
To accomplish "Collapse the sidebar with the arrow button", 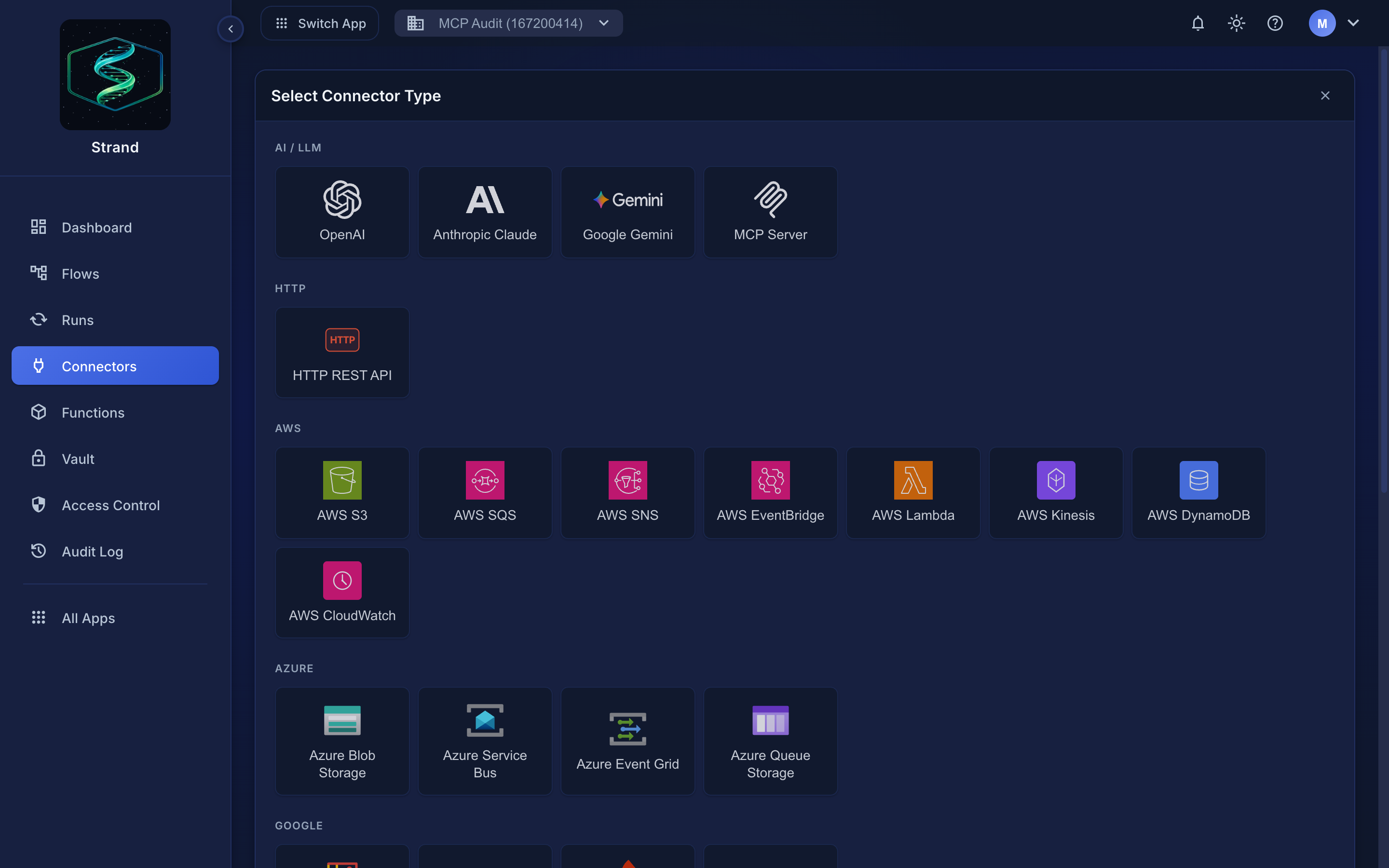I will (x=231, y=29).
